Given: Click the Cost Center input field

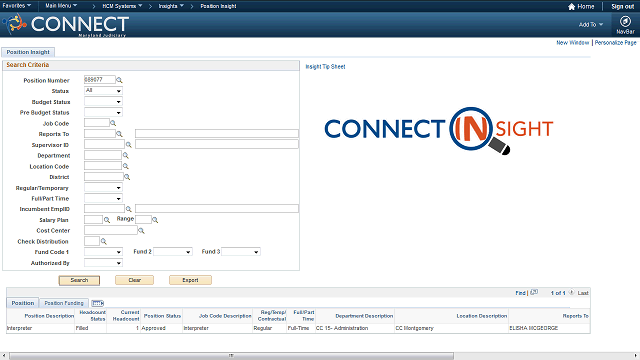Looking at the screenshot, I should pos(111,230).
